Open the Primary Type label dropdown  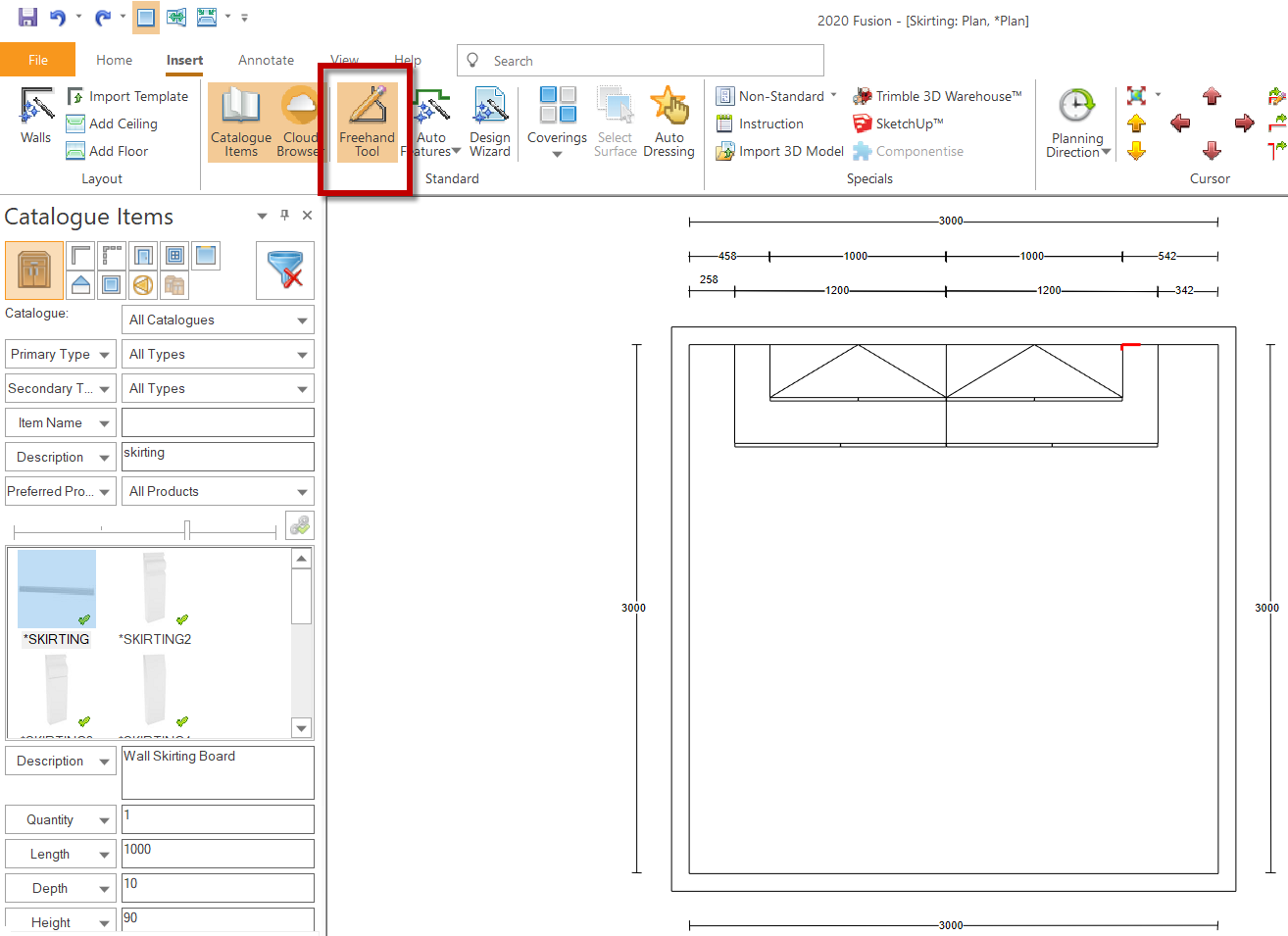pos(61,354)
